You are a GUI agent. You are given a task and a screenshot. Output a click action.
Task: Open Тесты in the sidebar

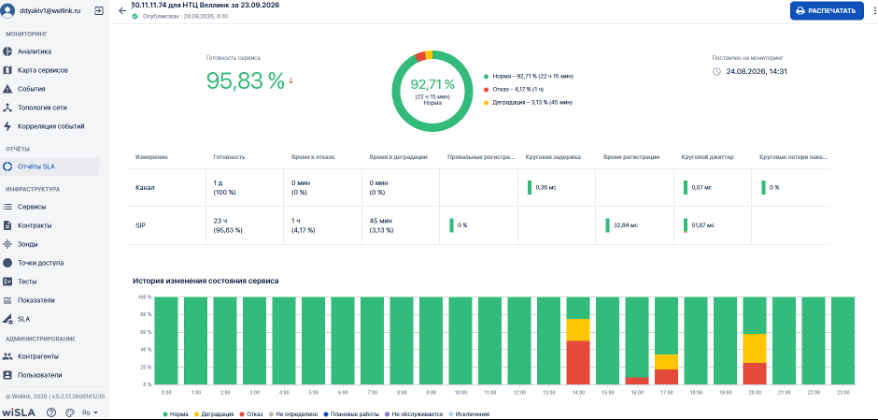[28, 282]
